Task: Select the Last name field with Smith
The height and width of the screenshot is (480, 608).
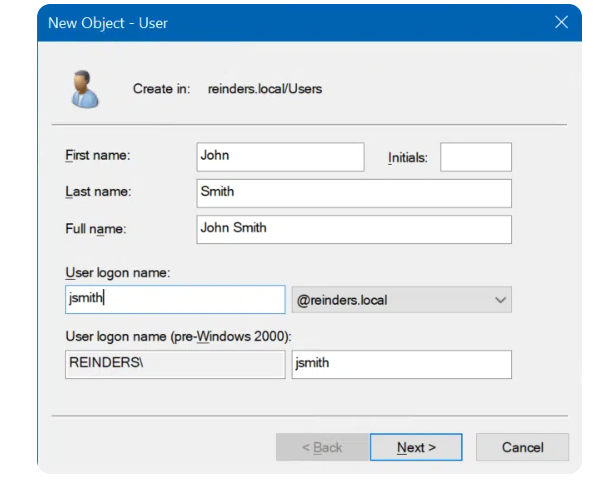Action: tap(354, 192)
